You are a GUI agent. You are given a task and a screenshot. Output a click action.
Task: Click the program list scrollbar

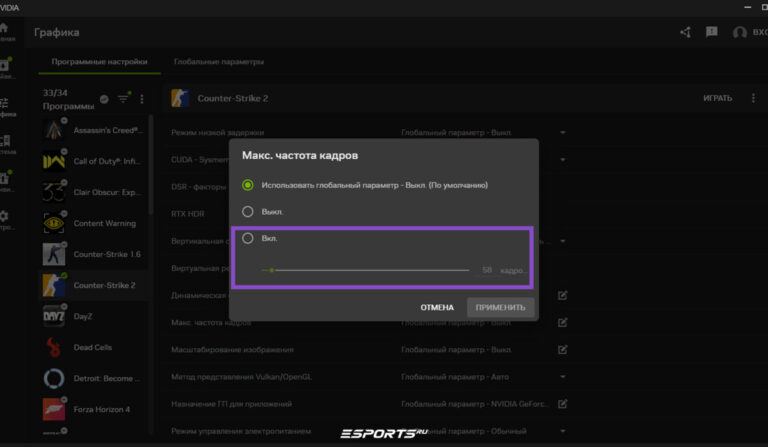(151, 165)
